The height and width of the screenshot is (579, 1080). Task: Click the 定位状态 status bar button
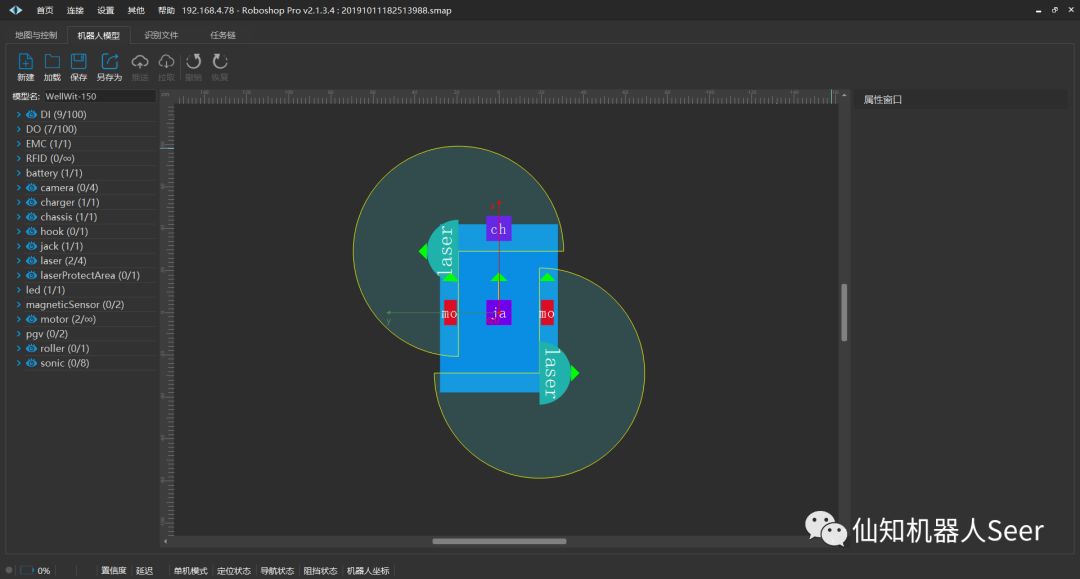coord(232,571)
